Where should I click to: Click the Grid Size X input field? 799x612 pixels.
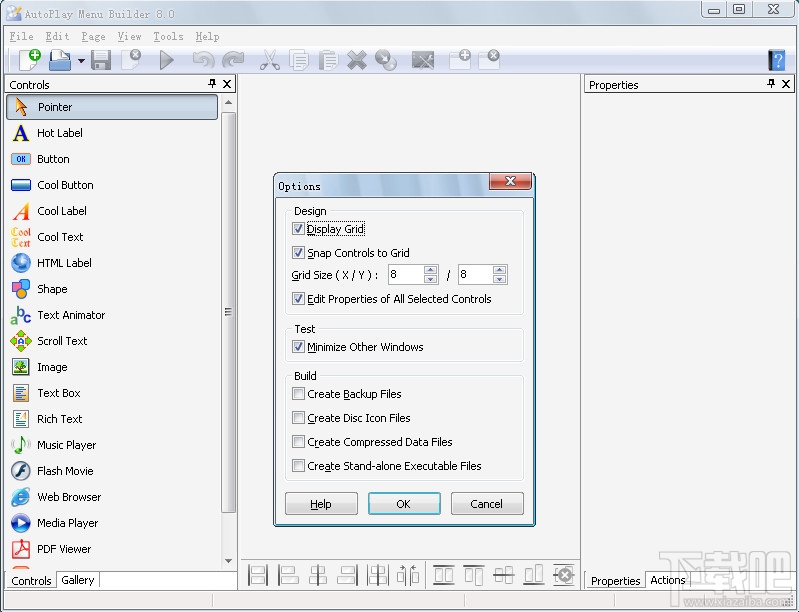(x=406, y=274)
